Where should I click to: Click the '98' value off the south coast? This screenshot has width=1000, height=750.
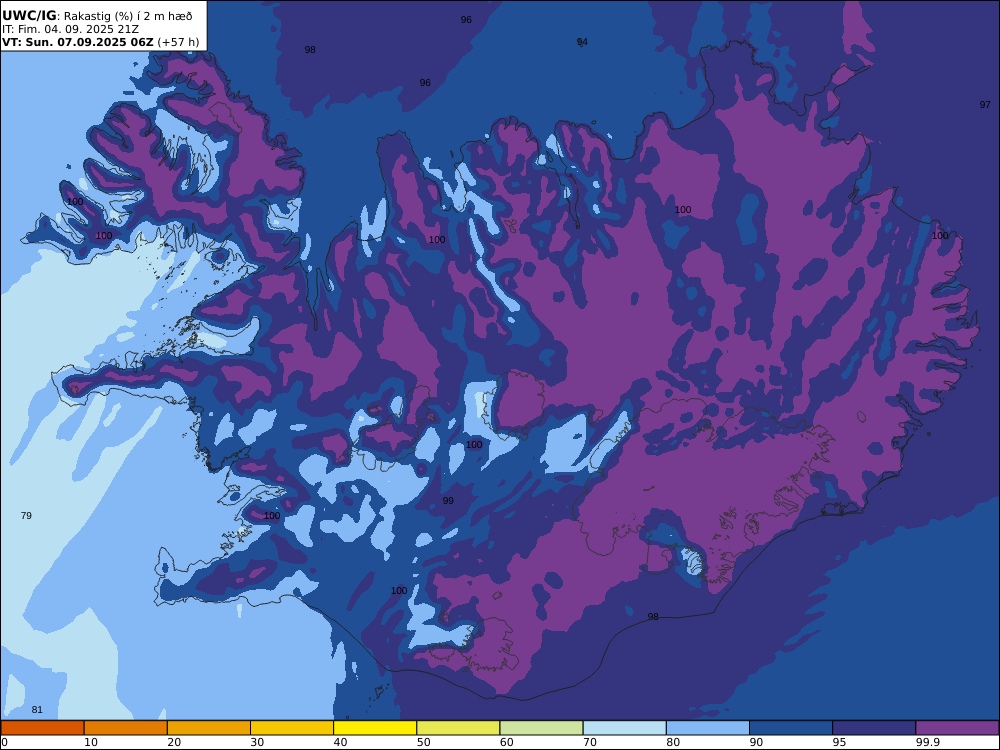[653, 617]
